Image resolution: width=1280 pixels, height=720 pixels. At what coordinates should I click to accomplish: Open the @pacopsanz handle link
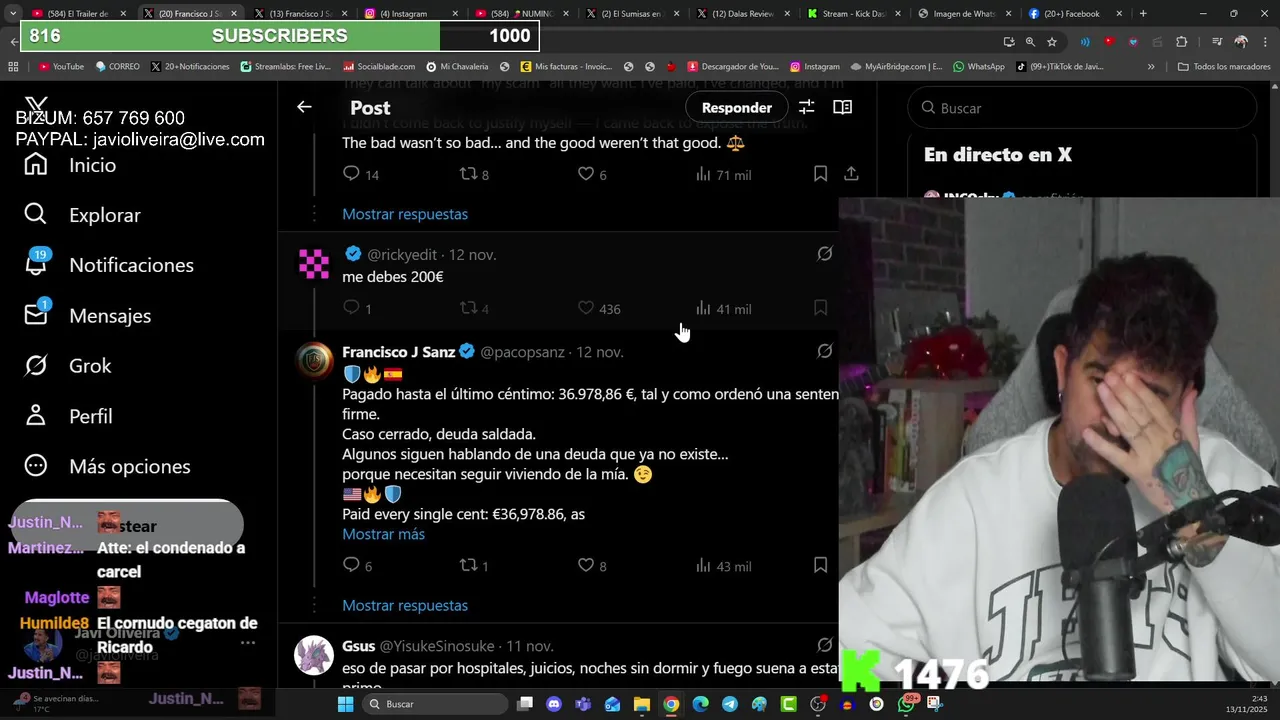click(522, 352)
